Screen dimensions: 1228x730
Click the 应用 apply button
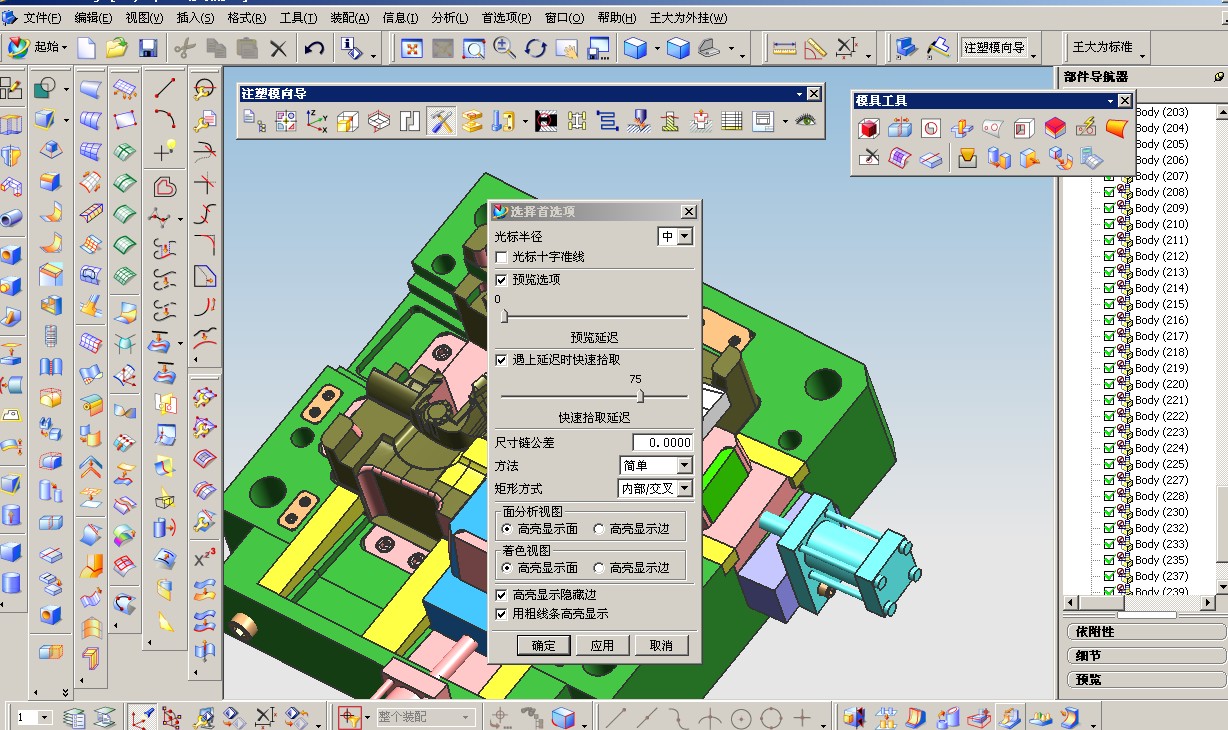coord(602,646)
